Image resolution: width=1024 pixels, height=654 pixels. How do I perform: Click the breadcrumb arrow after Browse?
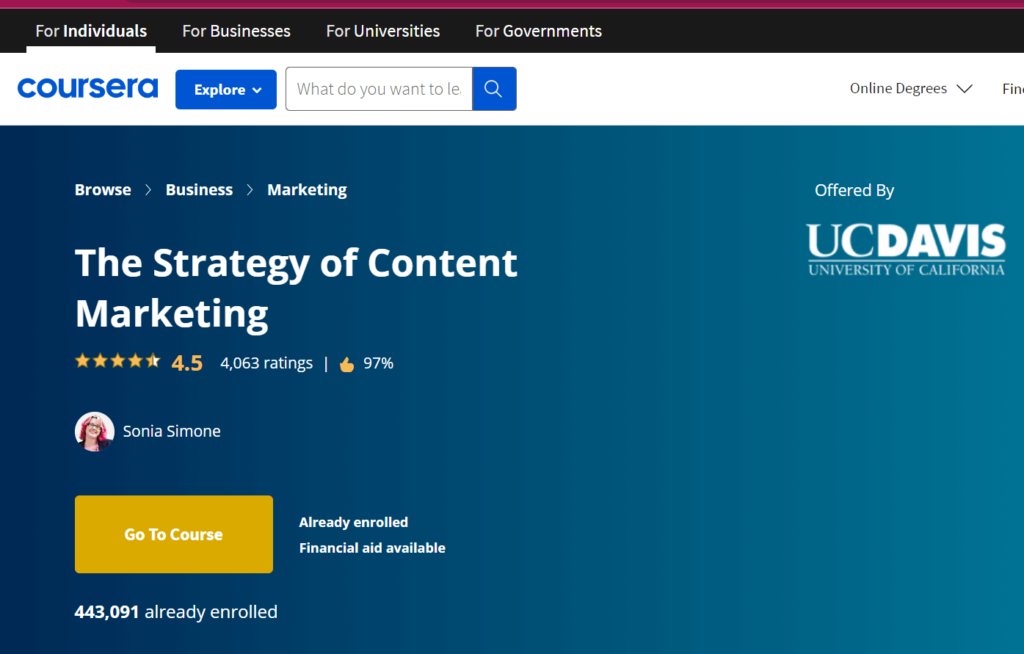(x=148, y=190)
